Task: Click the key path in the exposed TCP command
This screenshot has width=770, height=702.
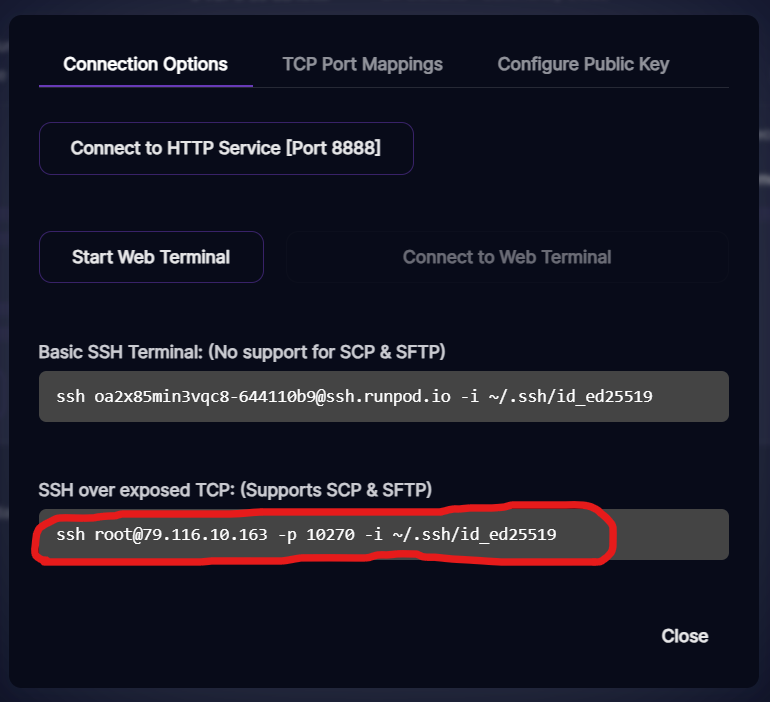Action: pos(474,534)
